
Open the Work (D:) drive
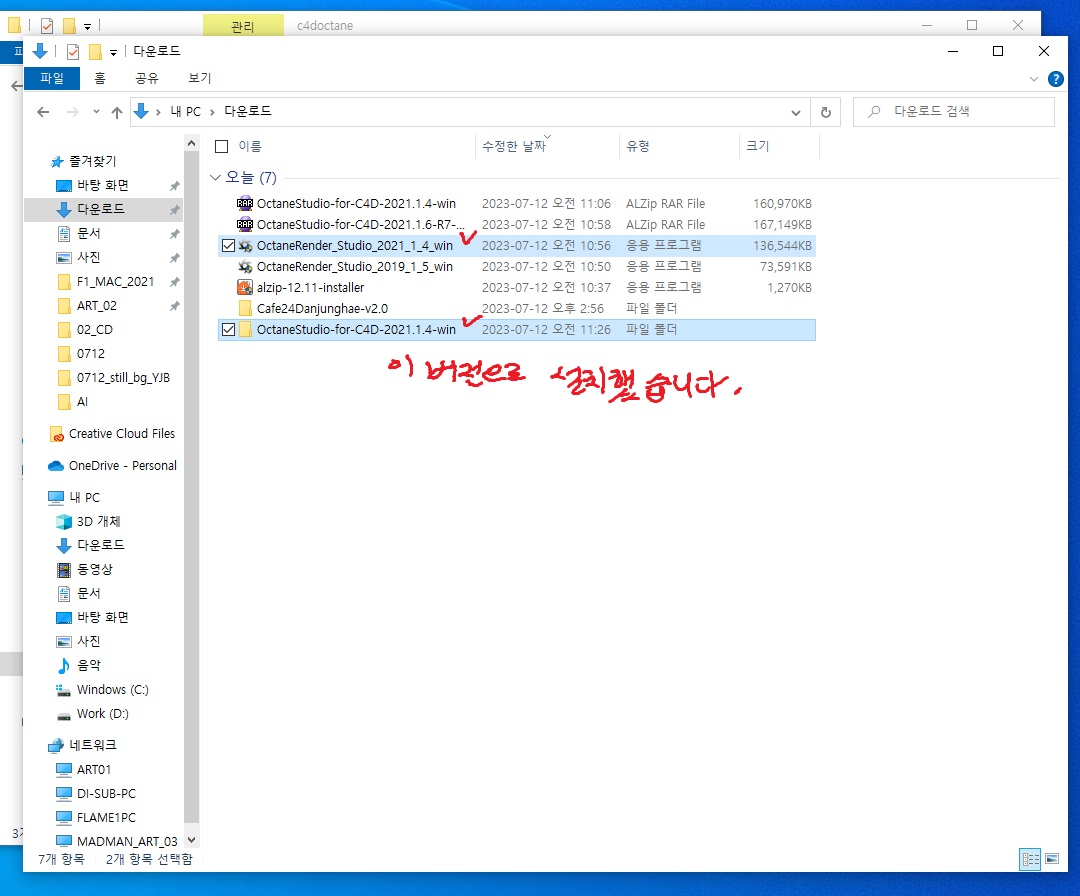coord(103,714)
